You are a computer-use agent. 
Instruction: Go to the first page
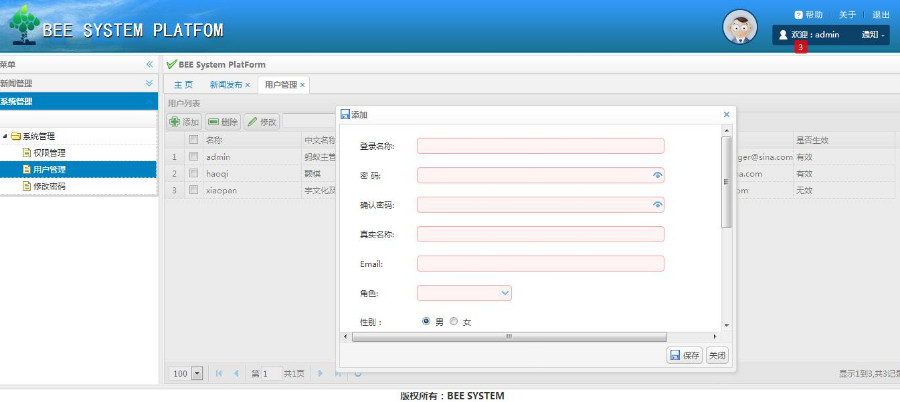(x=219, y=373)
